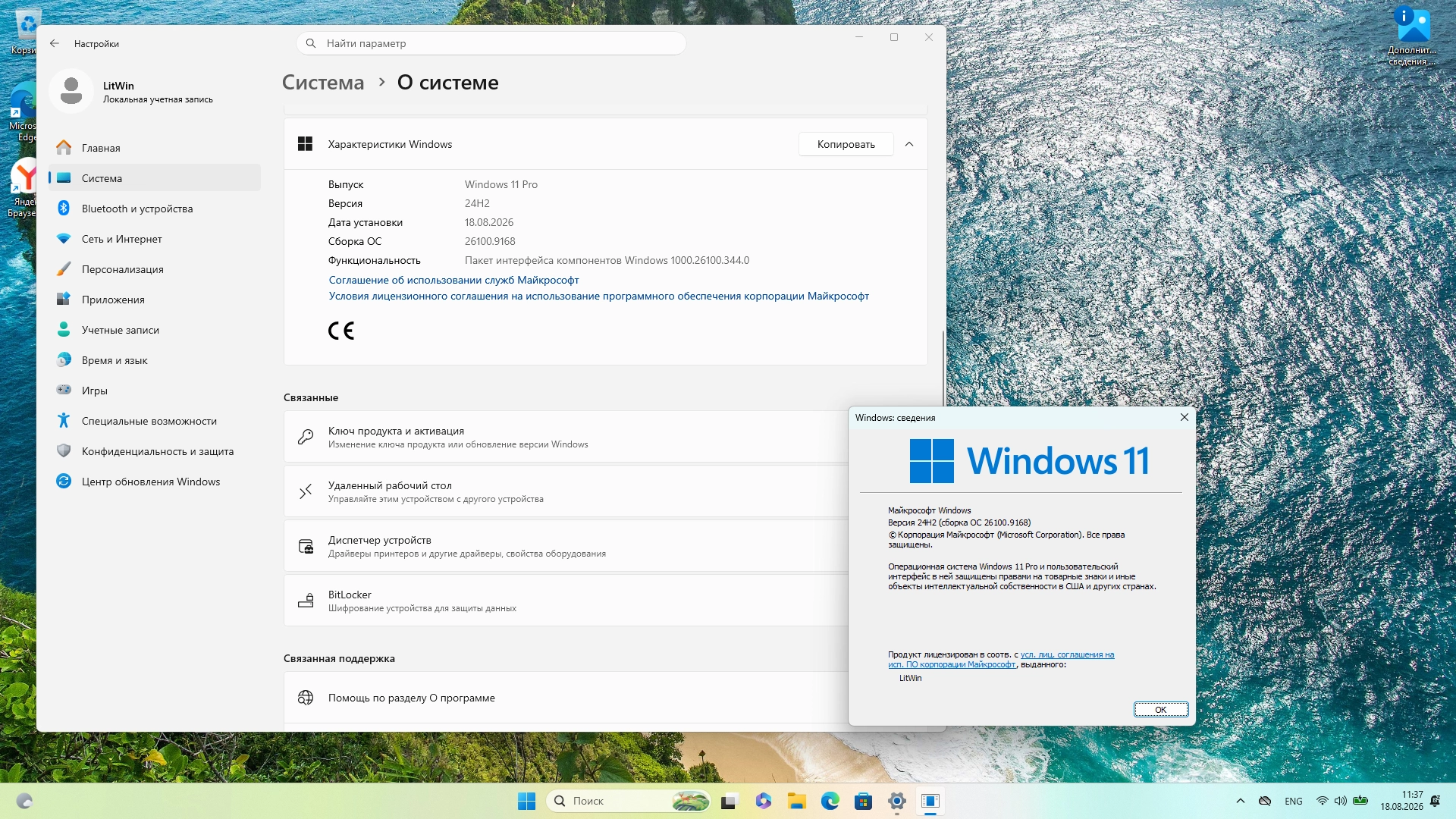Viewport: 1456px width, 819px height.
Task: Click the Диспетчер устройств icon
Action: pos(306,546)
